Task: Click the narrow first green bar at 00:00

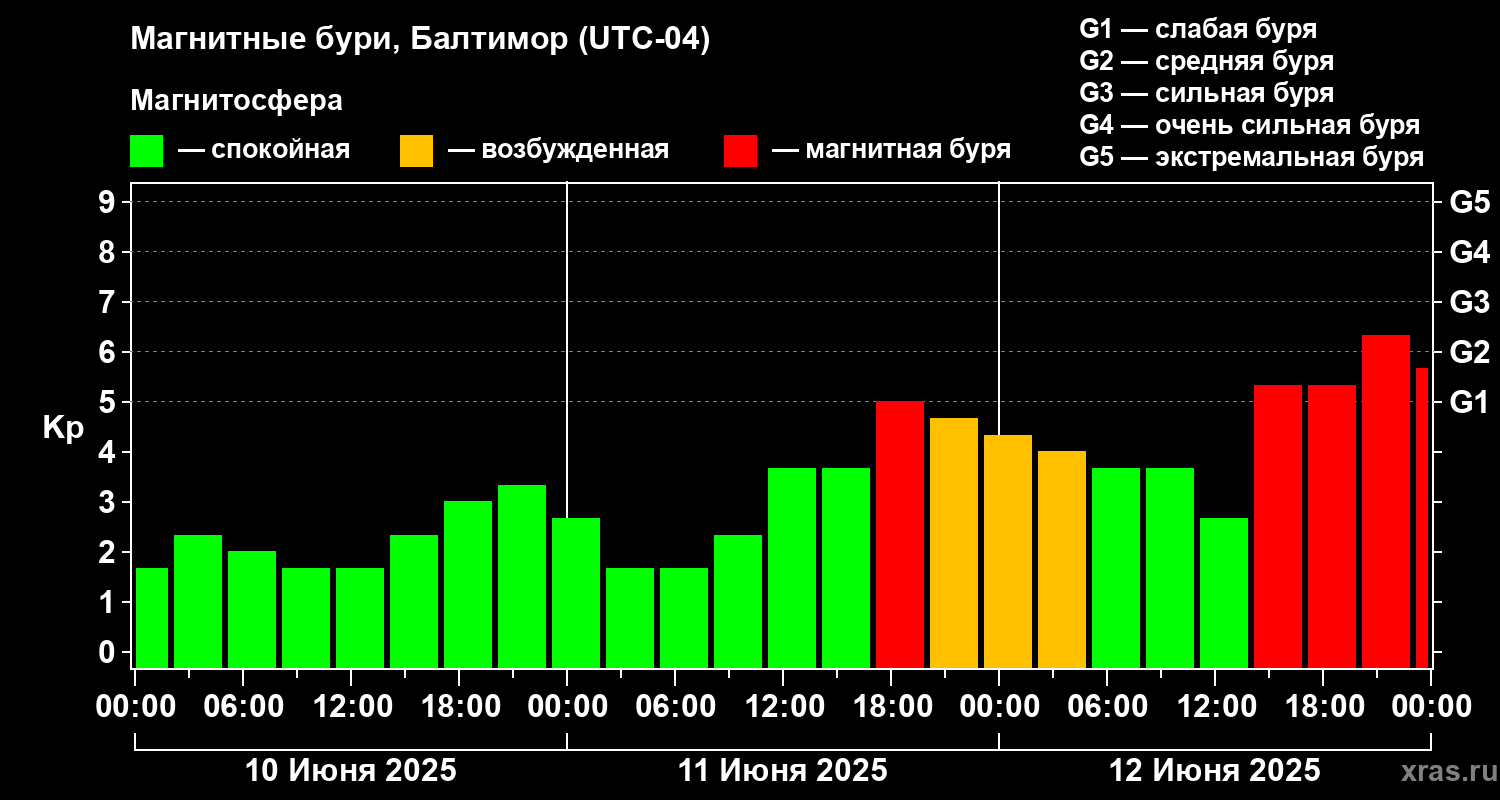Action: [152, 618]
